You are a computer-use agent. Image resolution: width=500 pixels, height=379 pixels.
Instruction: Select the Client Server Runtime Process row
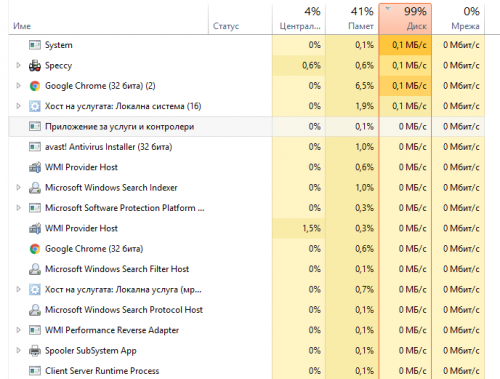[247, 371]
